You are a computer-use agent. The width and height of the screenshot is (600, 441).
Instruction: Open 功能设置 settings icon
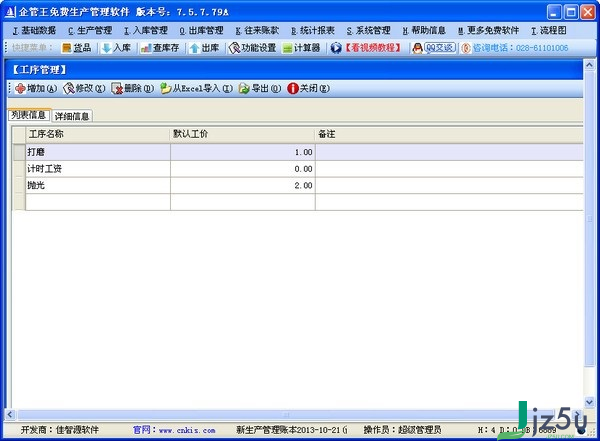click(x=234, y=48)
